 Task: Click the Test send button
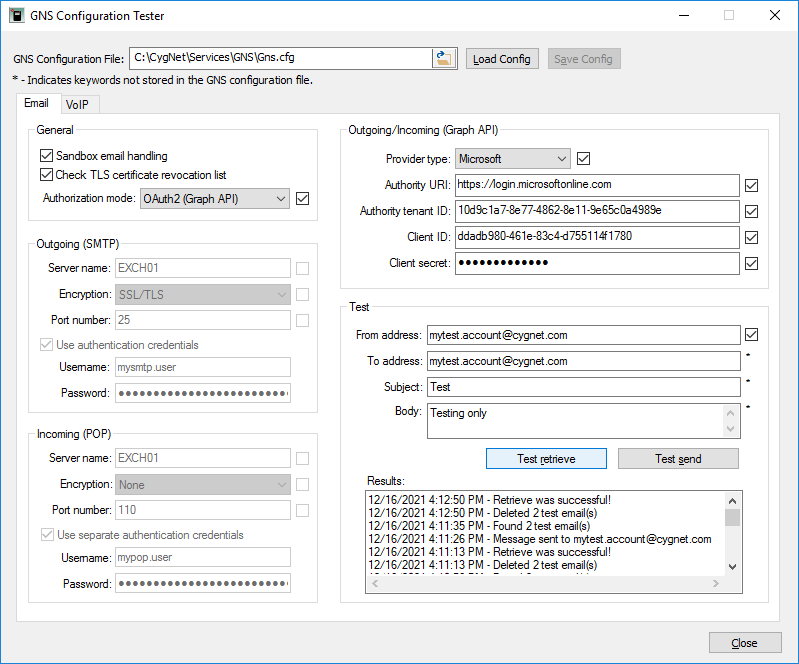(678, 459)
